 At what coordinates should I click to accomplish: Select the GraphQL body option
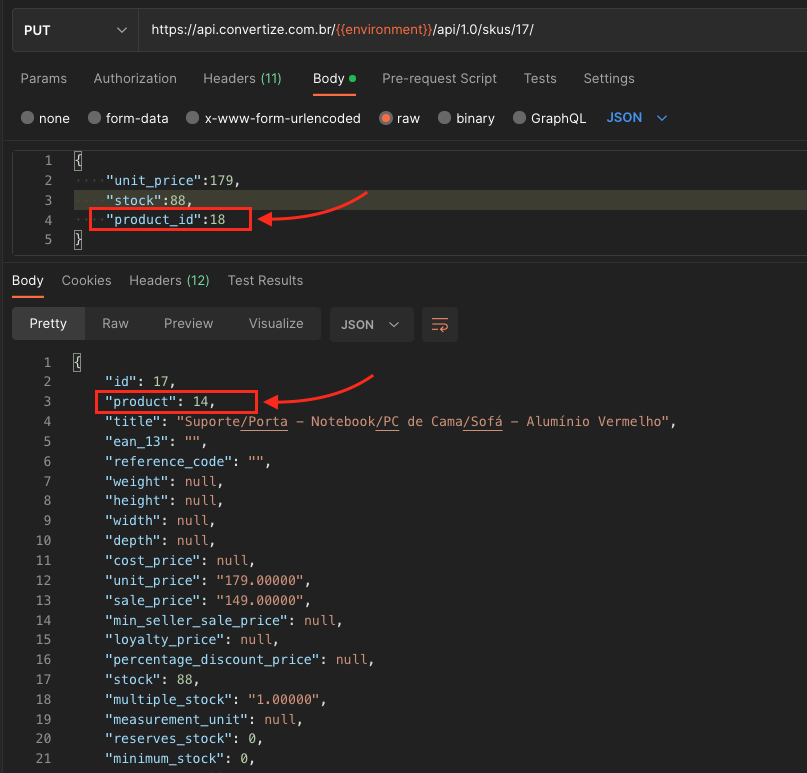[520, 118]
